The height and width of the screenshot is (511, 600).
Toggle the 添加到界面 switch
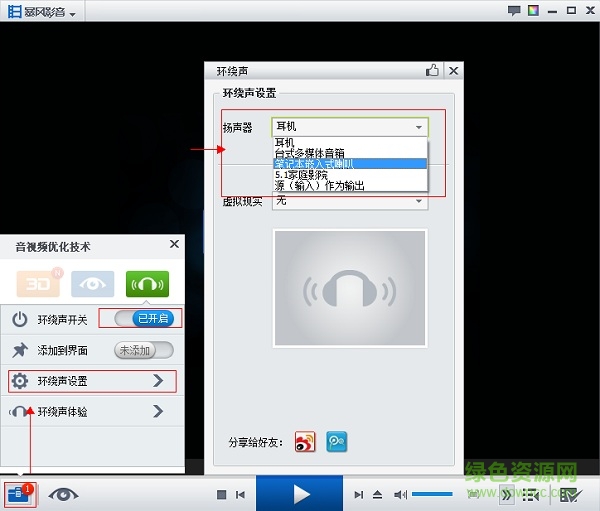(x=144, y=350)
